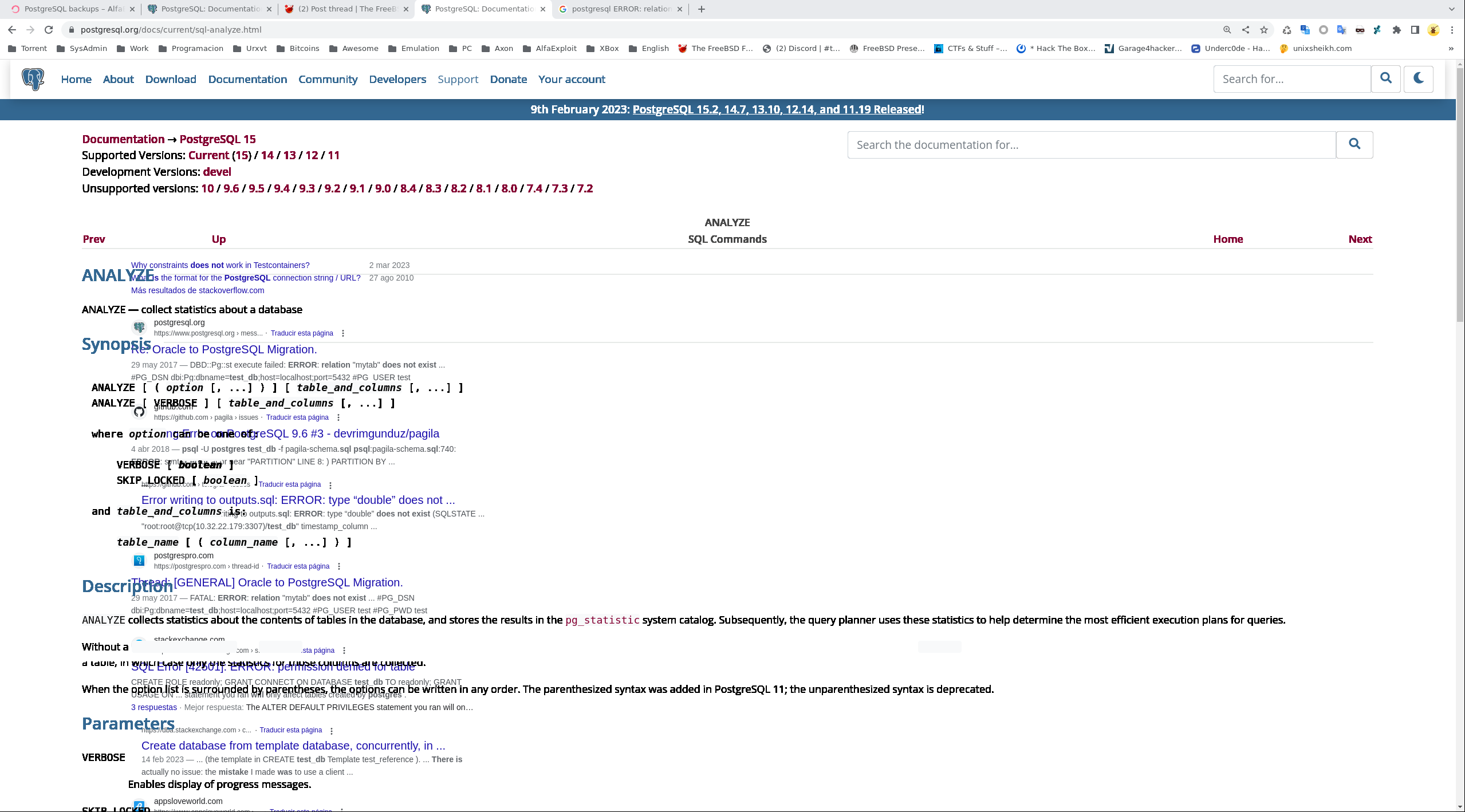Click the gray circle extension icon
The width and height of the screenshot is (1465, 812).
pyautogui.click(x=1324, y=30)
